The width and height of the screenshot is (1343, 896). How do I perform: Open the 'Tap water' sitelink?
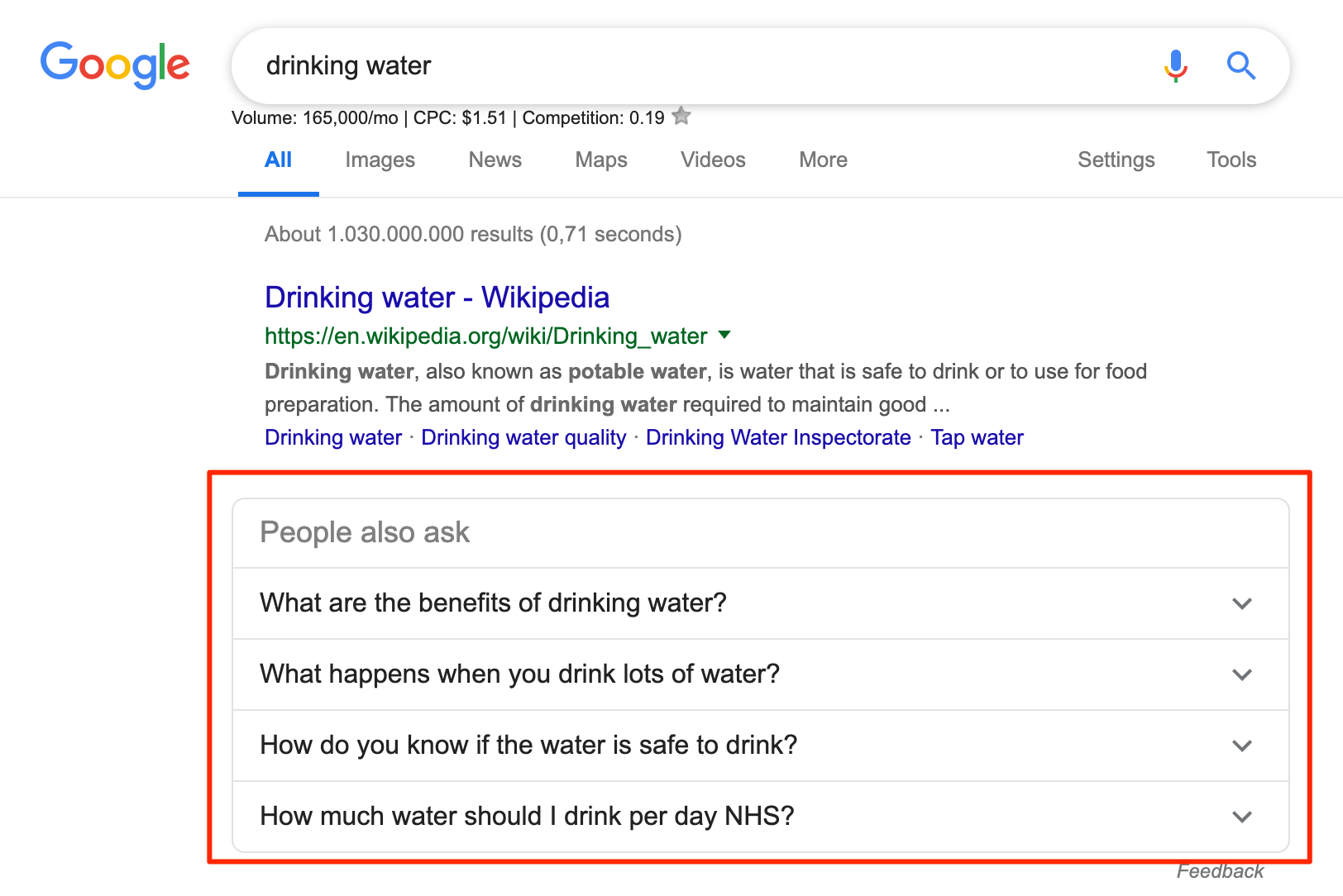coord(977,437)
